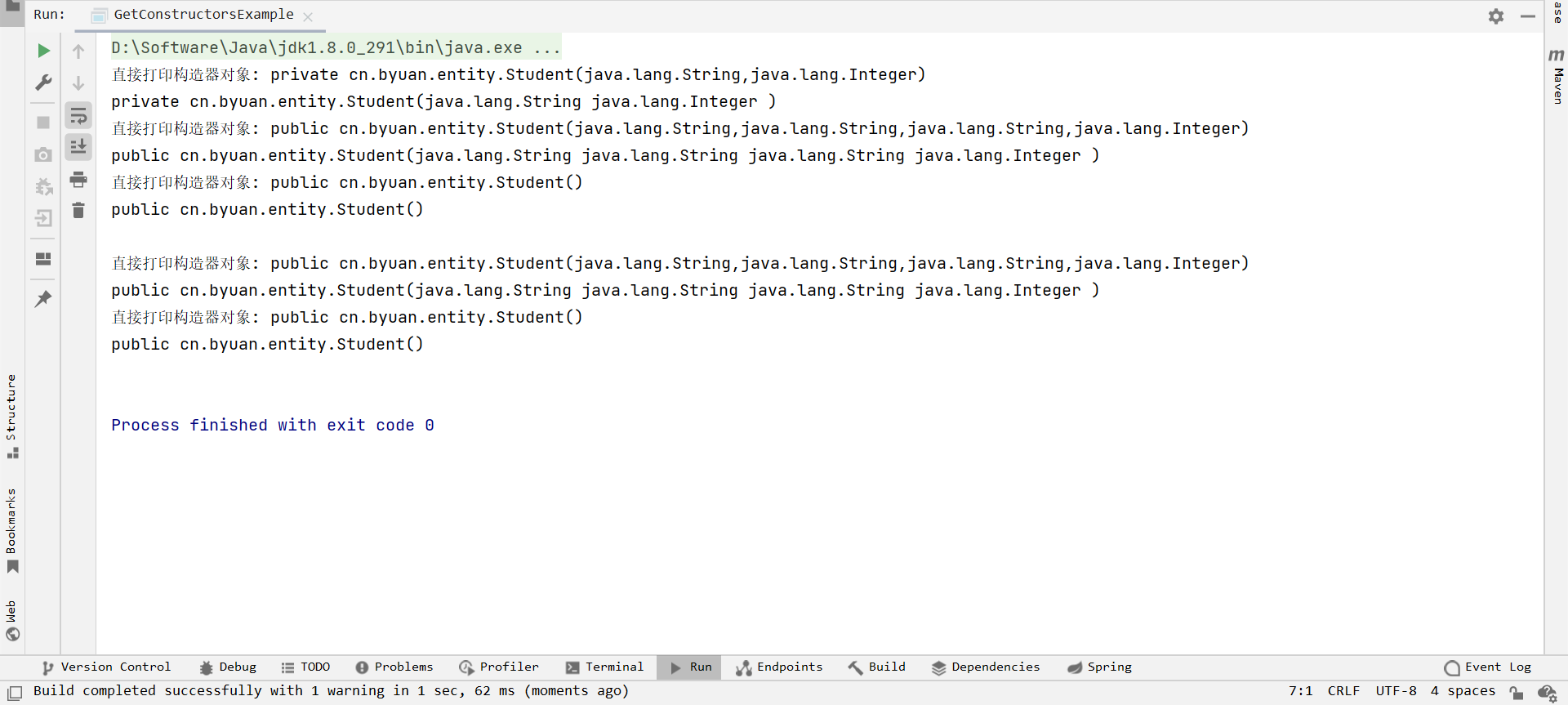Viewport: 1568px width, 705px height.
Task: Change the 4 spaces indent setting
Action: (x=1463, y=691)
